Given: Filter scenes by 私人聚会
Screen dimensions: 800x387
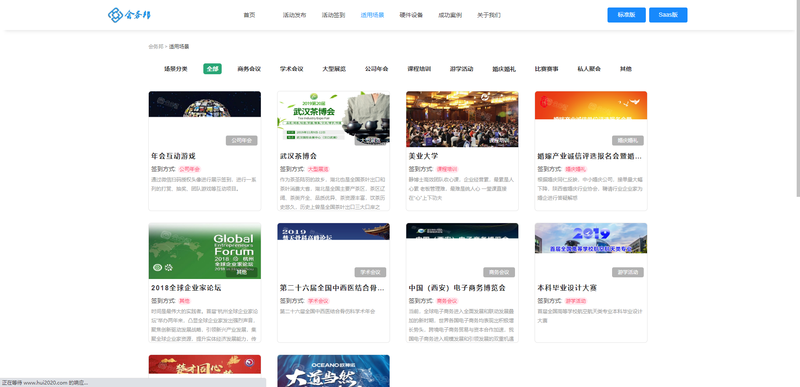Looking at the screenshot, I should [589, 69].
